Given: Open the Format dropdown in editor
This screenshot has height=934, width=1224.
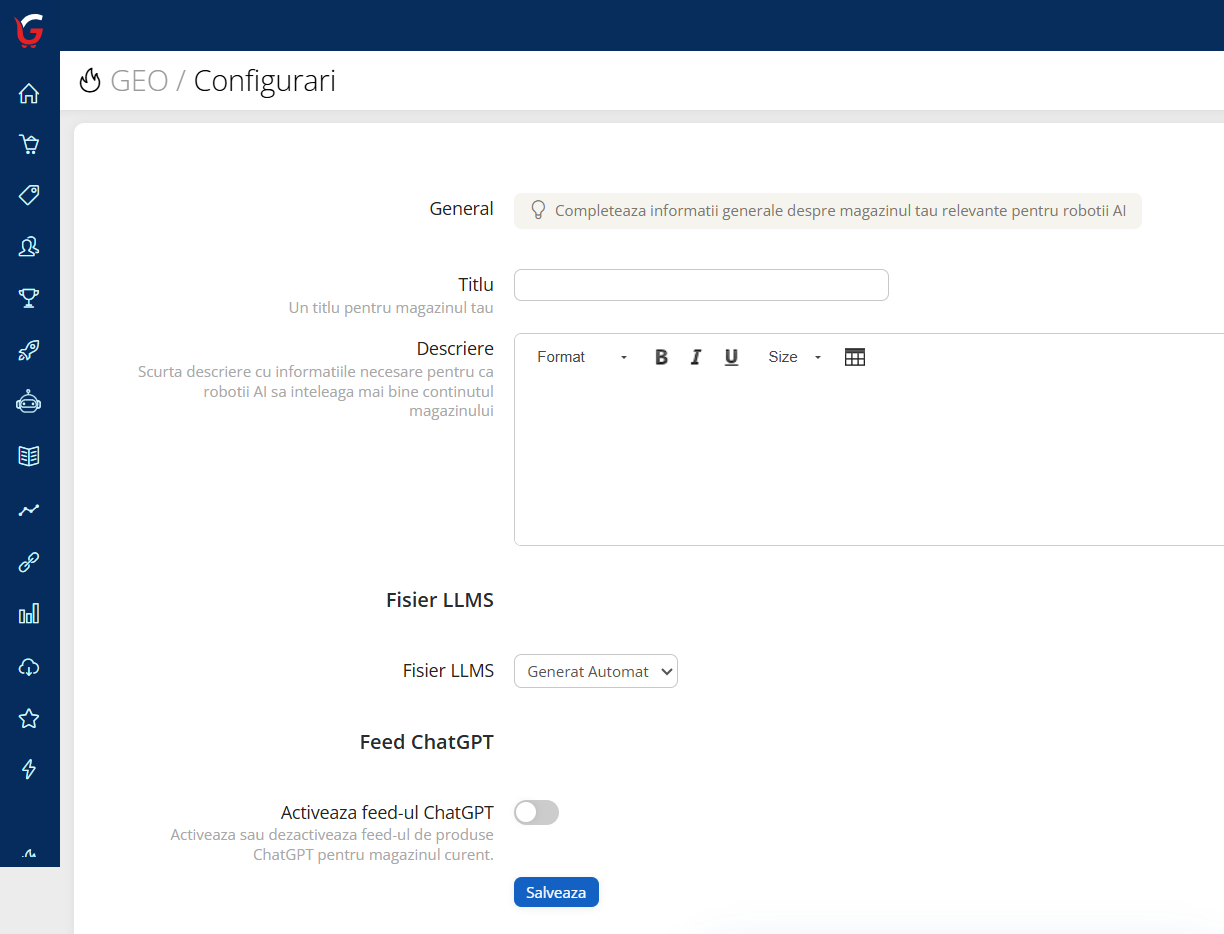Looking at the screenshot, I should pyautogui.click(x=582, y=357).
